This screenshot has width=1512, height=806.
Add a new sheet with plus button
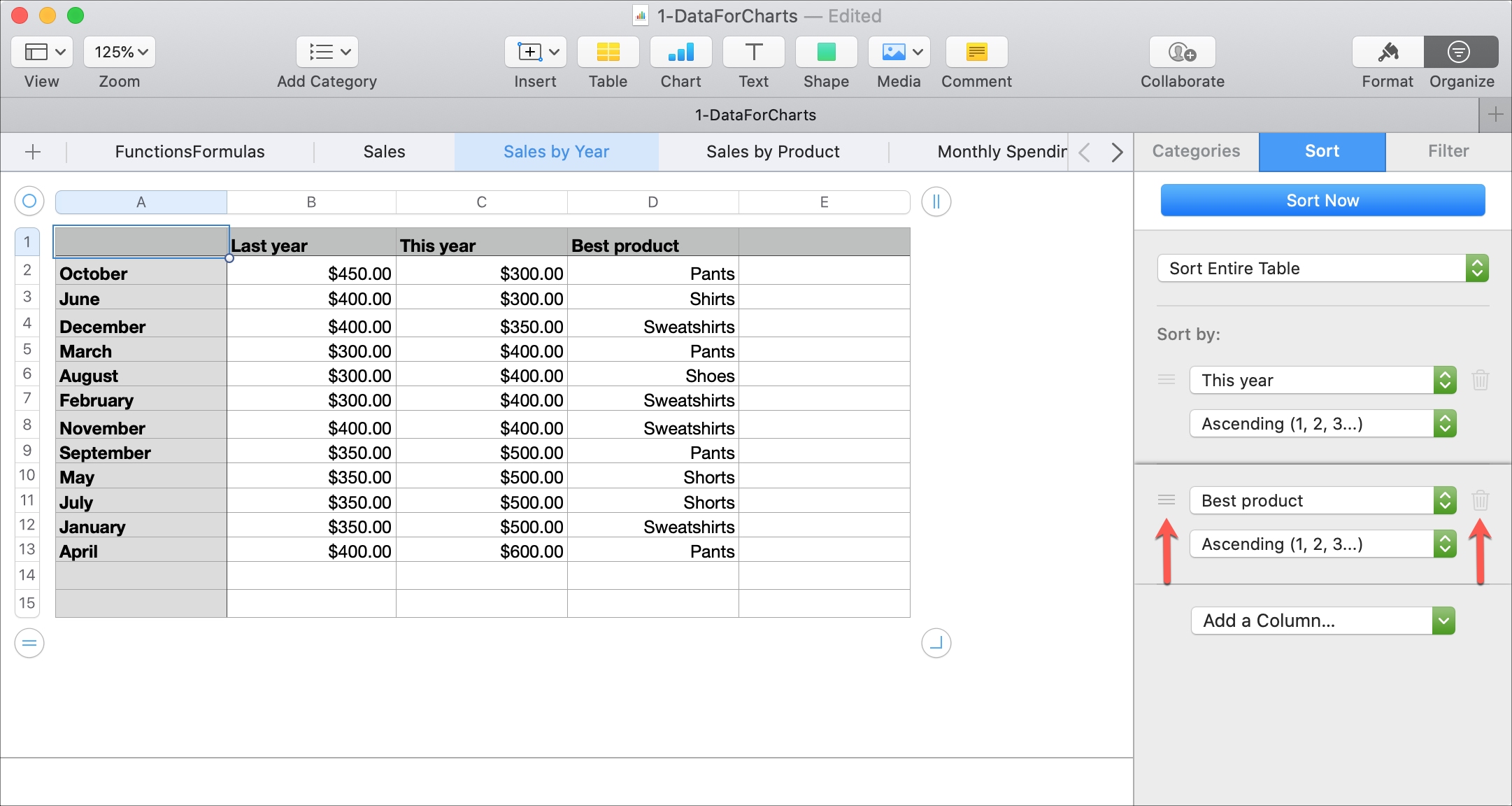(33, 152)
